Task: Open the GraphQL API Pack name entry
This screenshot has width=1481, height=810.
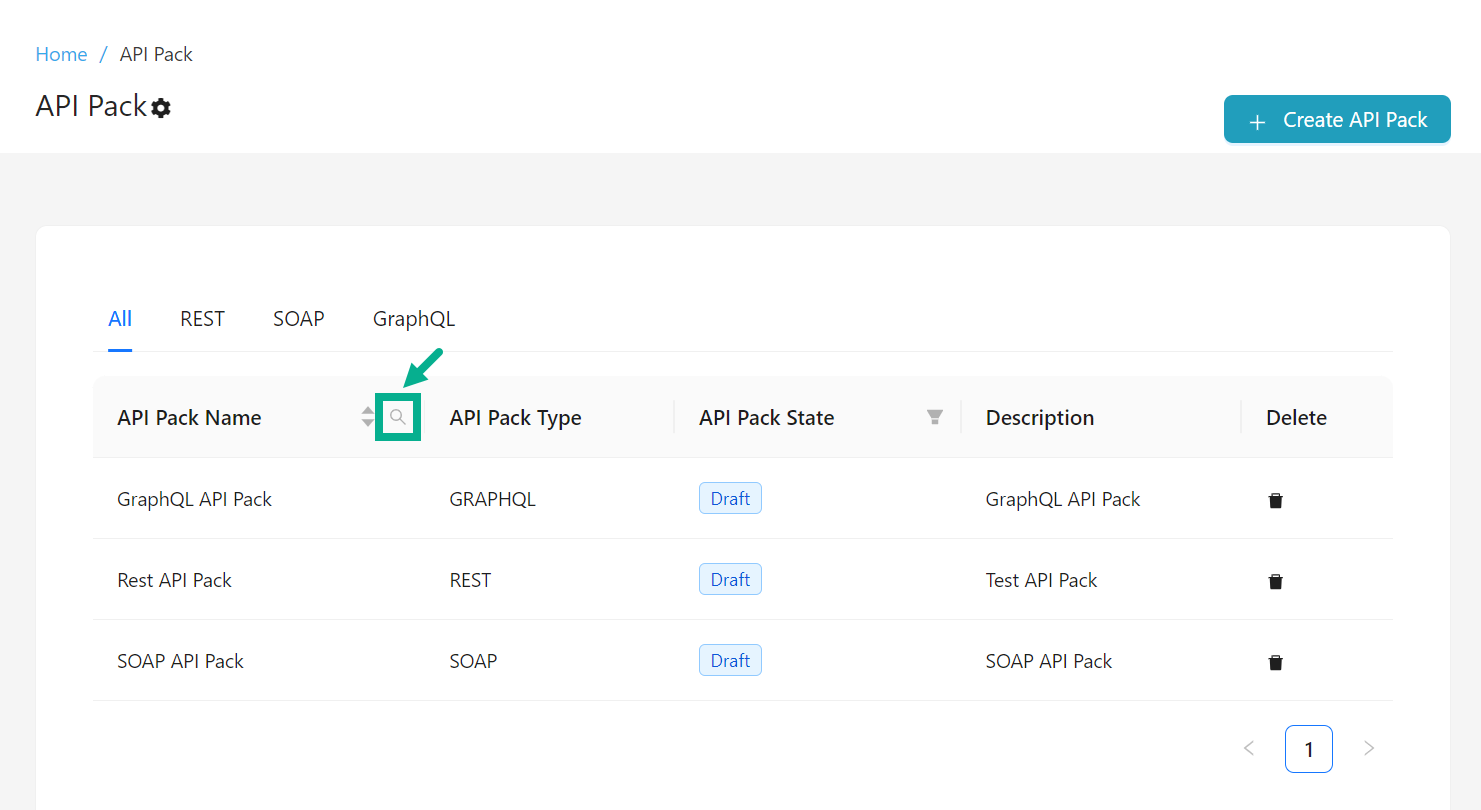Action: (194, 499)
